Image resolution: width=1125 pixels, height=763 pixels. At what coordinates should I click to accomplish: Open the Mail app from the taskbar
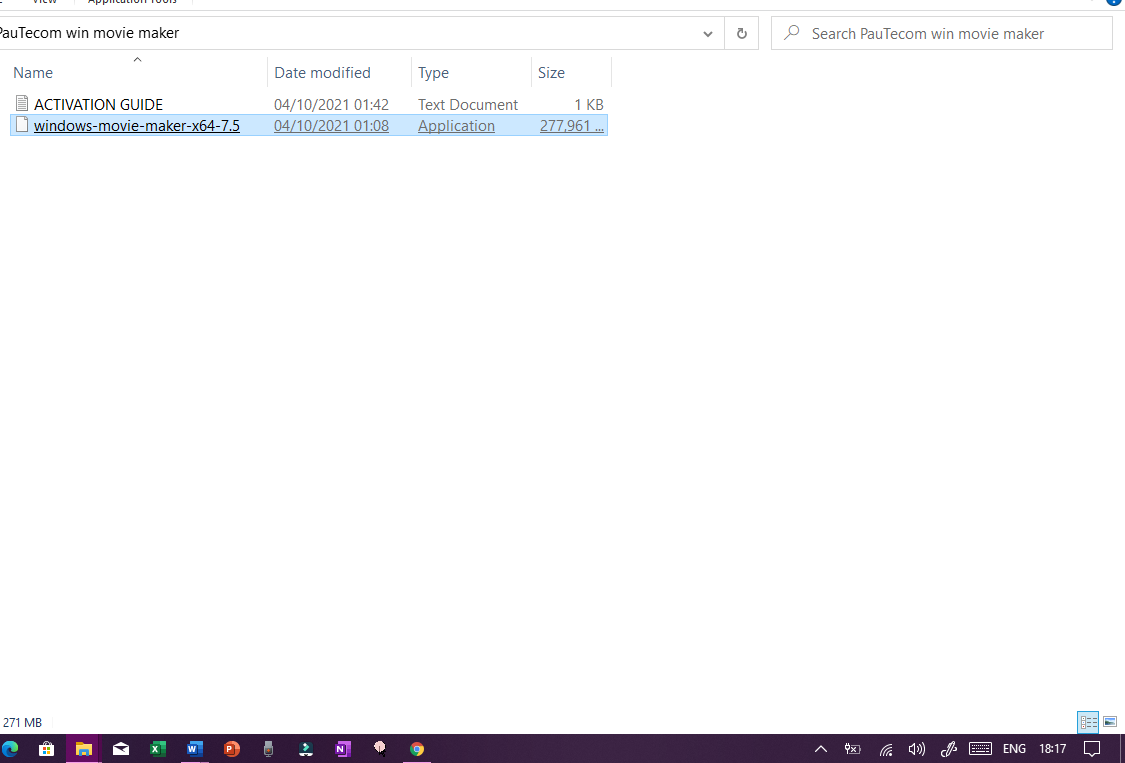(x=121, y=749)
